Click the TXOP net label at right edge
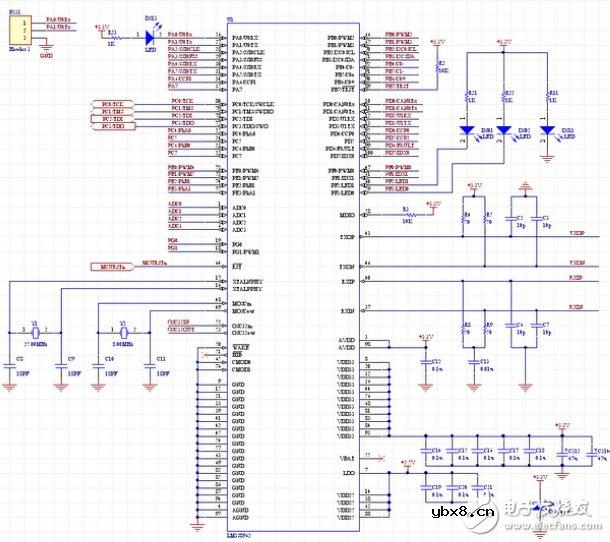Viewport: 610px width, 542px height. 576,232
